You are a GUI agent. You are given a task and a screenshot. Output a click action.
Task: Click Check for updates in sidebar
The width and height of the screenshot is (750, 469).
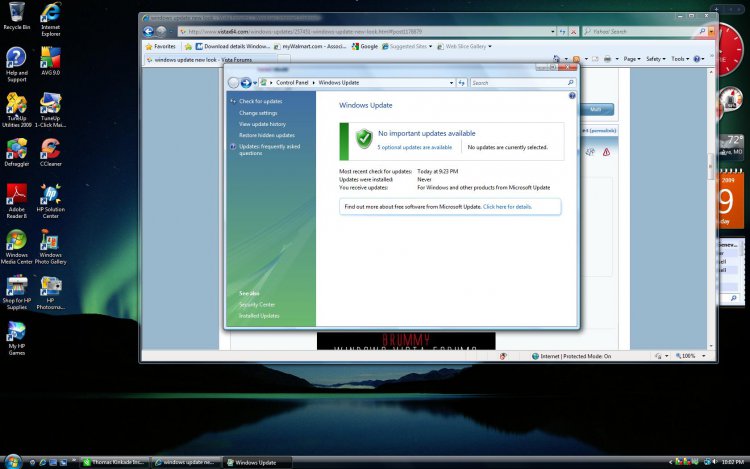pyautogui.click(x=261, y=101)
